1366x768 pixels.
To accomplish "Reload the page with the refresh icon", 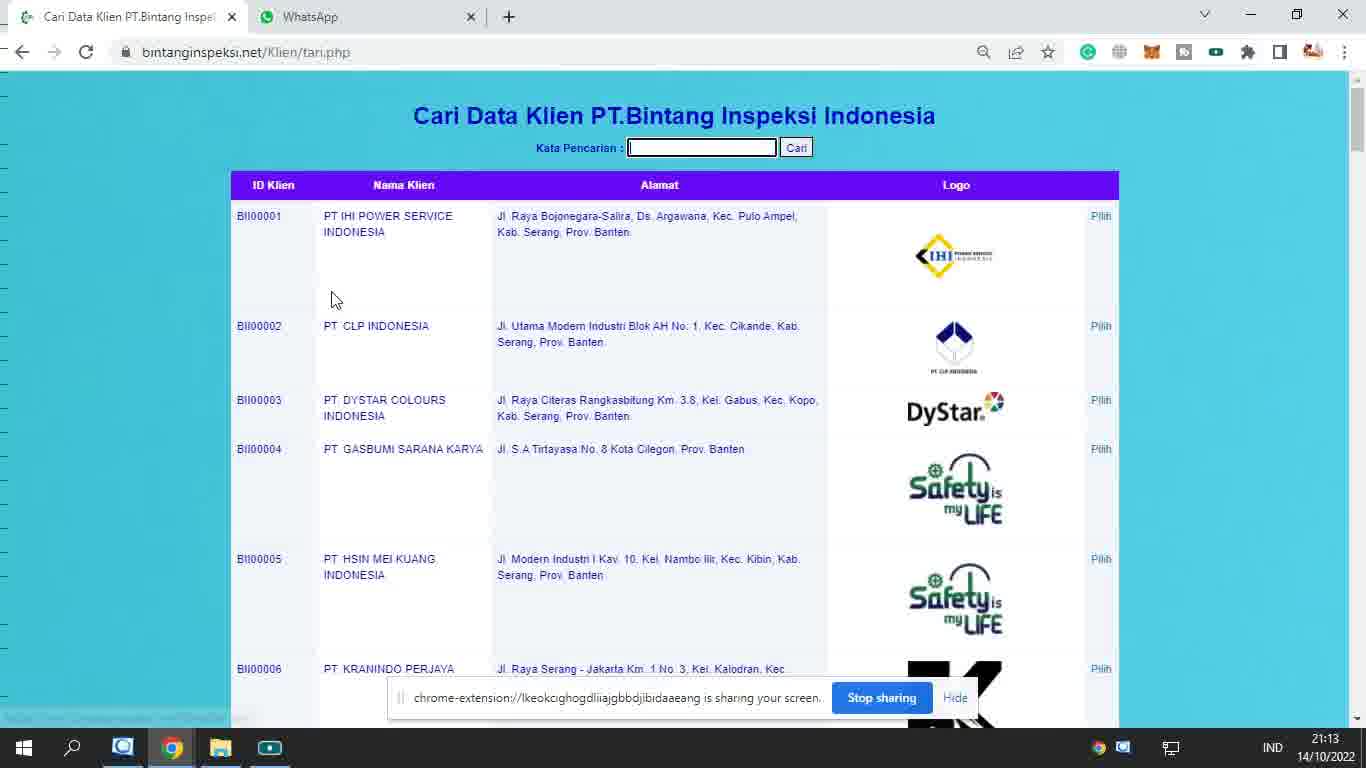I will click(86, 52).
